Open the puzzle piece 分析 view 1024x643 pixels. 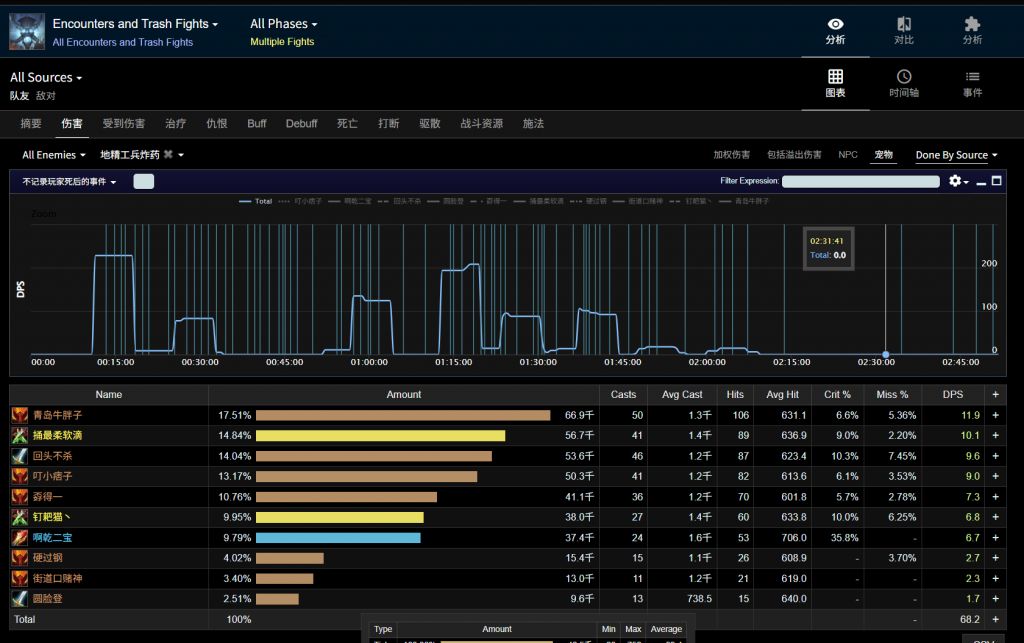[971, 30]
